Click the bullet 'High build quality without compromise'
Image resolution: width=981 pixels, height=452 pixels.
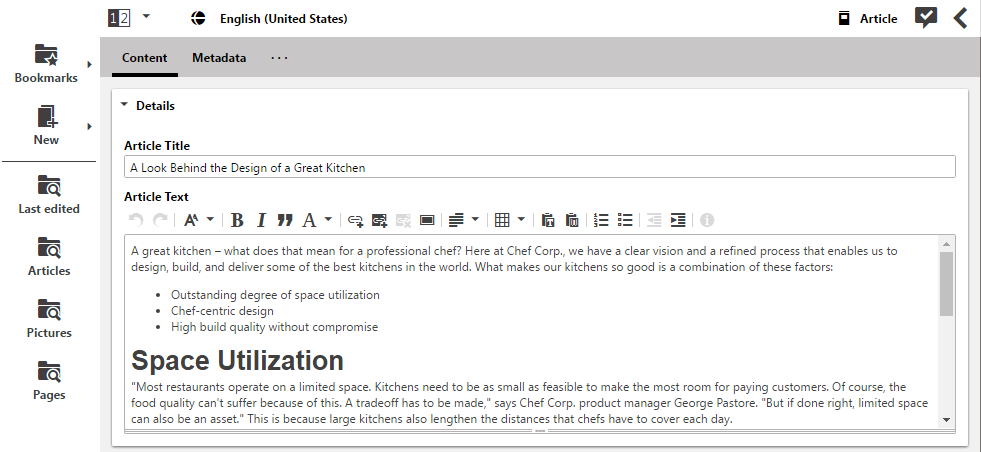tap(274, 327)
